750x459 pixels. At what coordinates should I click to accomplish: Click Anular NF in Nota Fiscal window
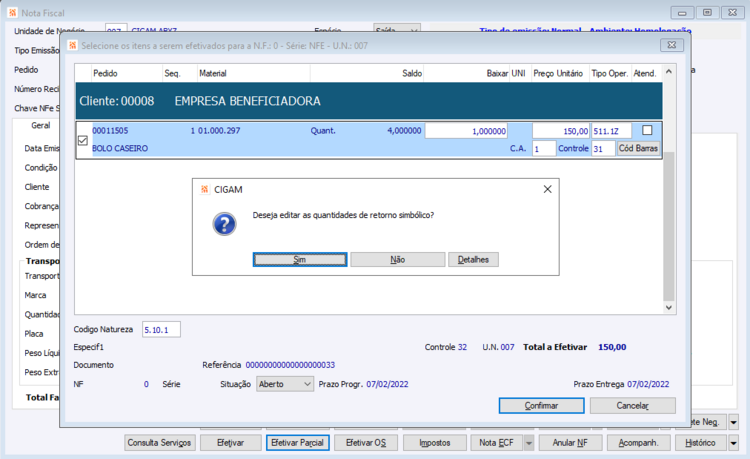(570, 443)
